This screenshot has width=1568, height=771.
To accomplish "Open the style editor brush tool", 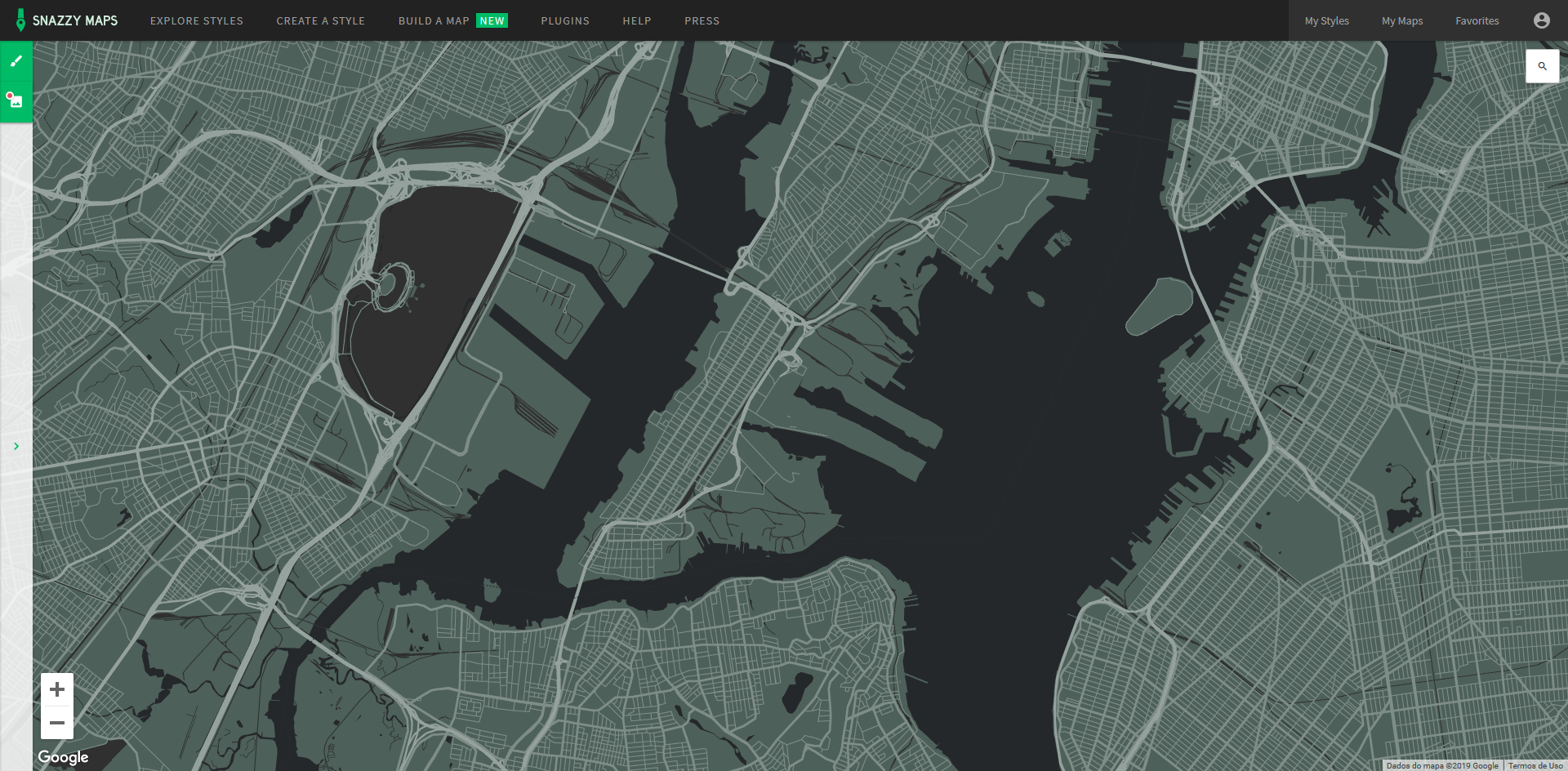I will coord(16,61).
